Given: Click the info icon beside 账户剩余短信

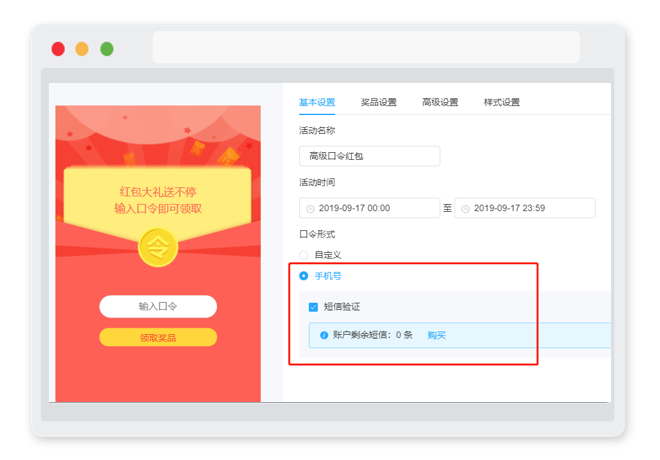Looking at the screenshot, I should [324, 335].
